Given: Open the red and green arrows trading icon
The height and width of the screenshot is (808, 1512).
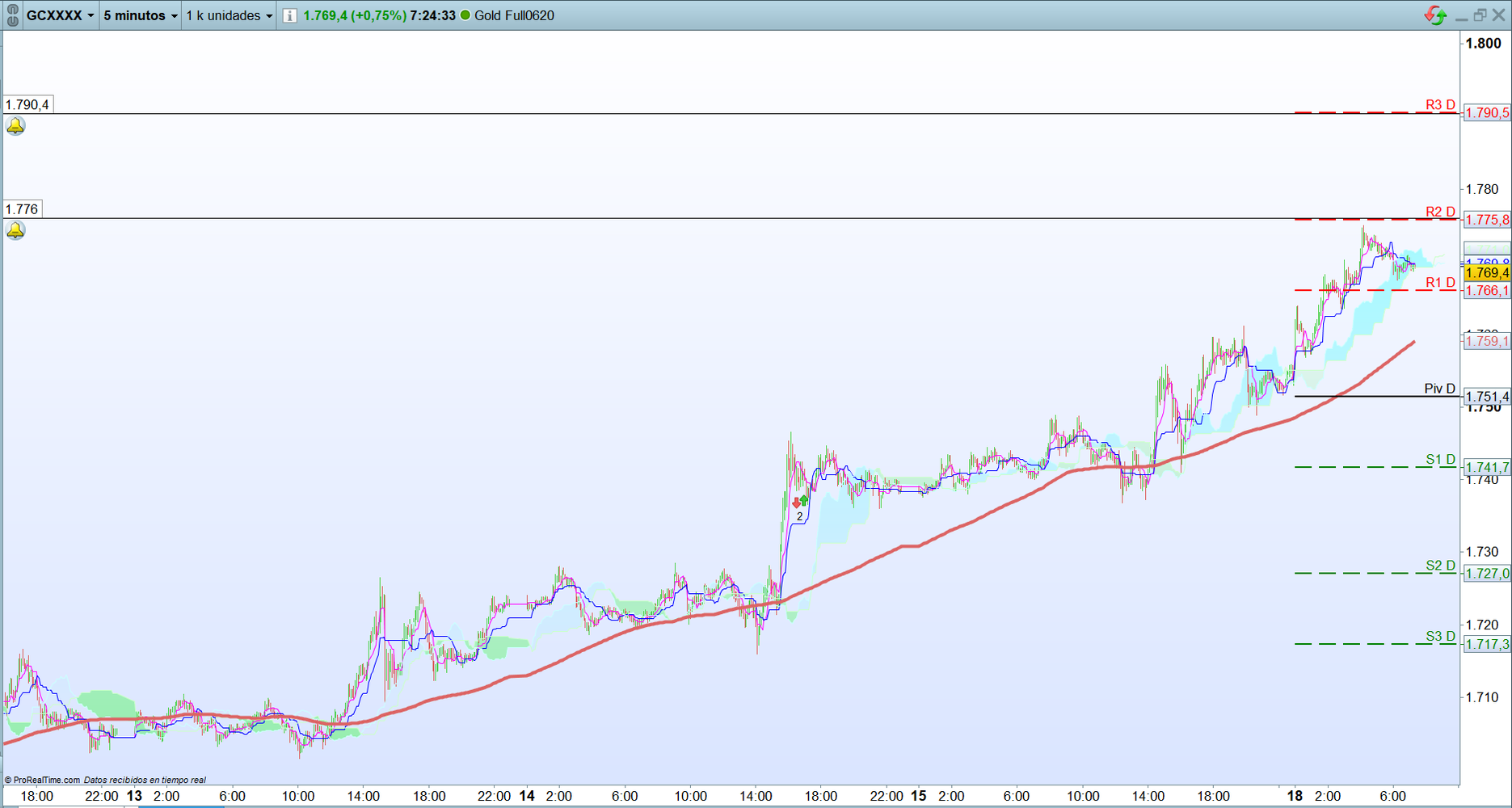Looking at the screenshot, I should [1435, 15].
